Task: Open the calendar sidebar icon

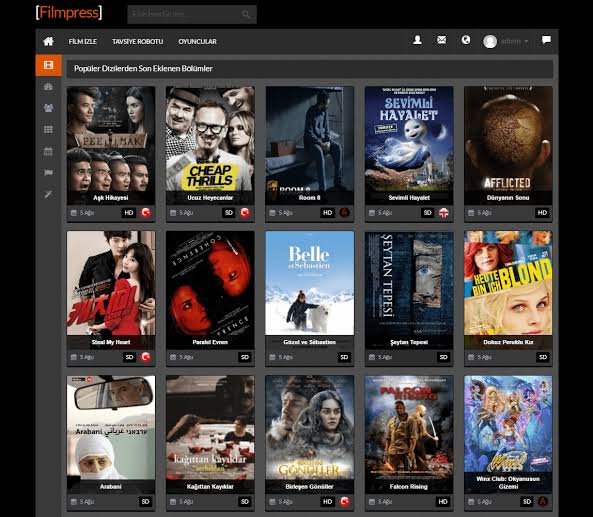Action: [48, 151]
